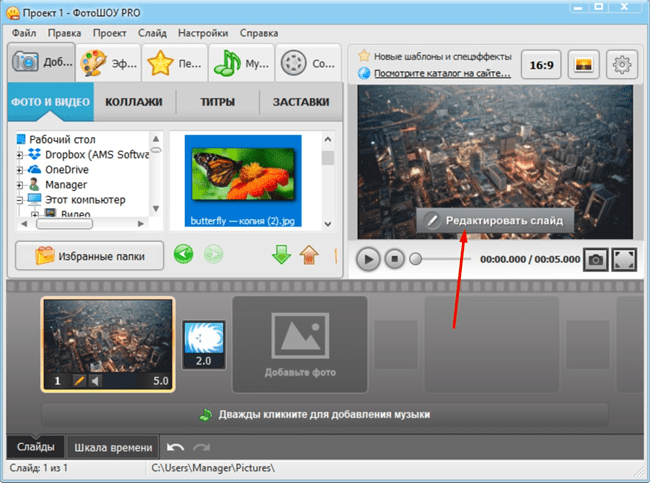Click the preview playback slider handle

point(415,259)
